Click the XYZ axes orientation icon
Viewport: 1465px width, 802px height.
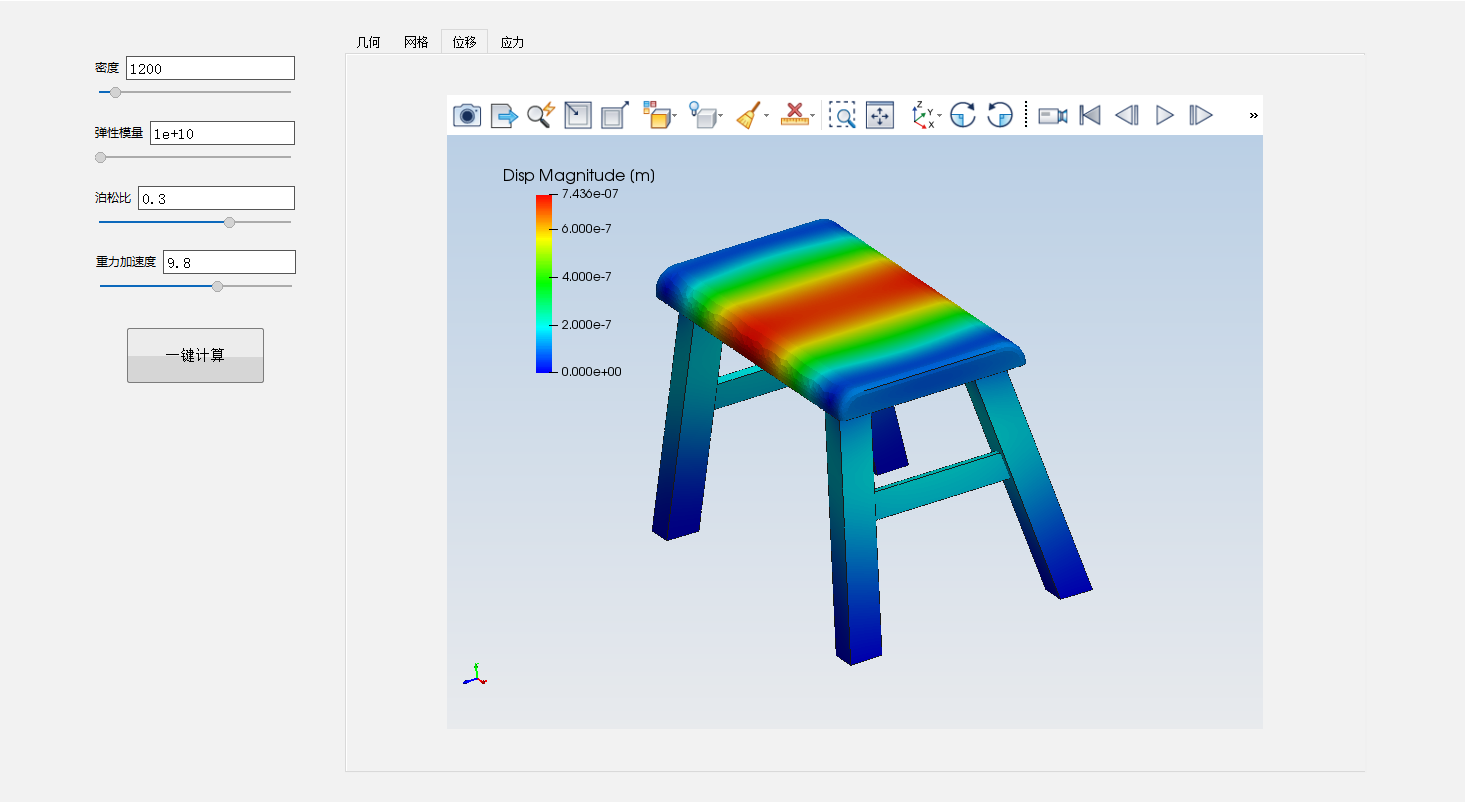coord(923,115)
